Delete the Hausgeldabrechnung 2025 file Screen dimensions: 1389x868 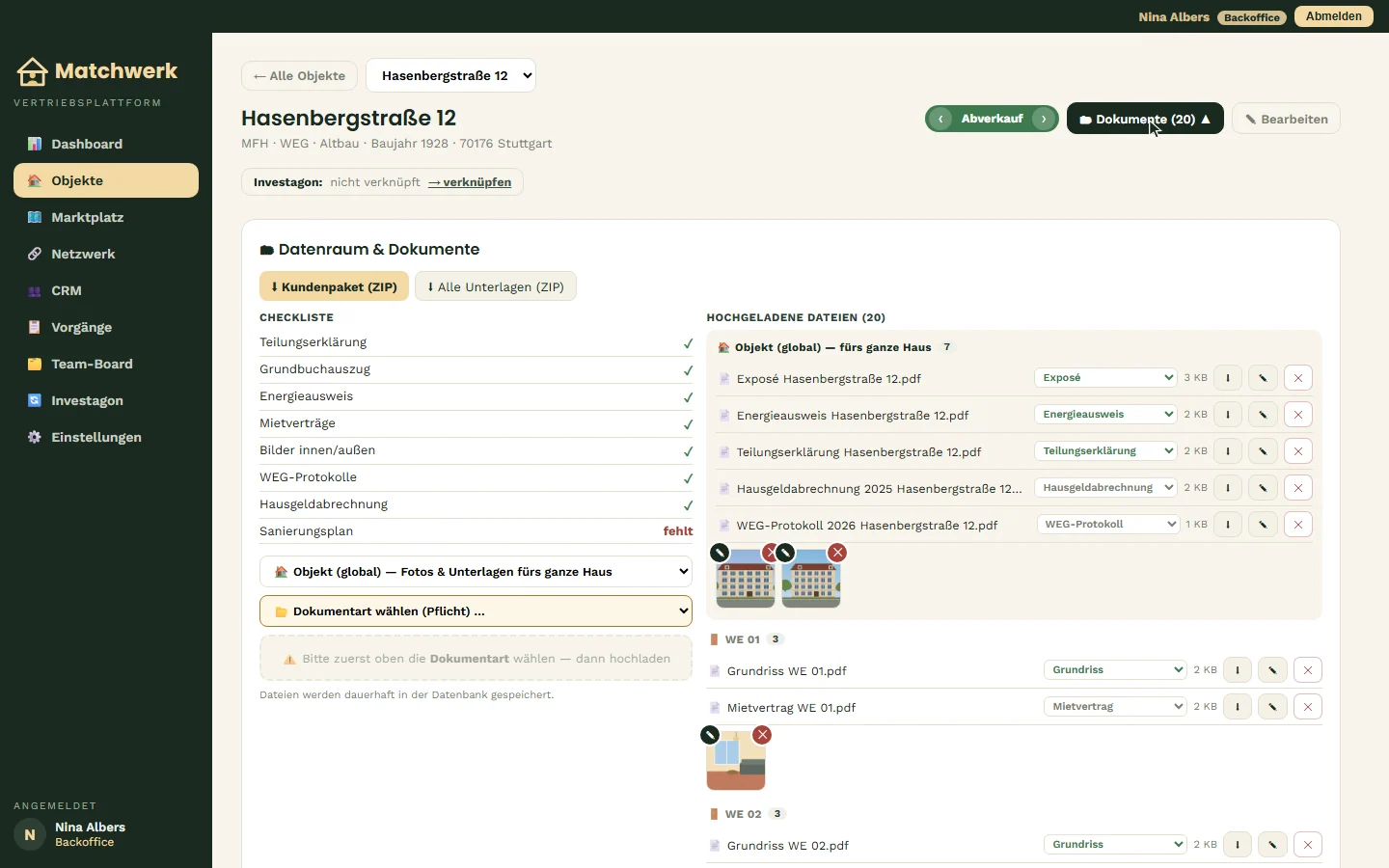point(1298,488)
